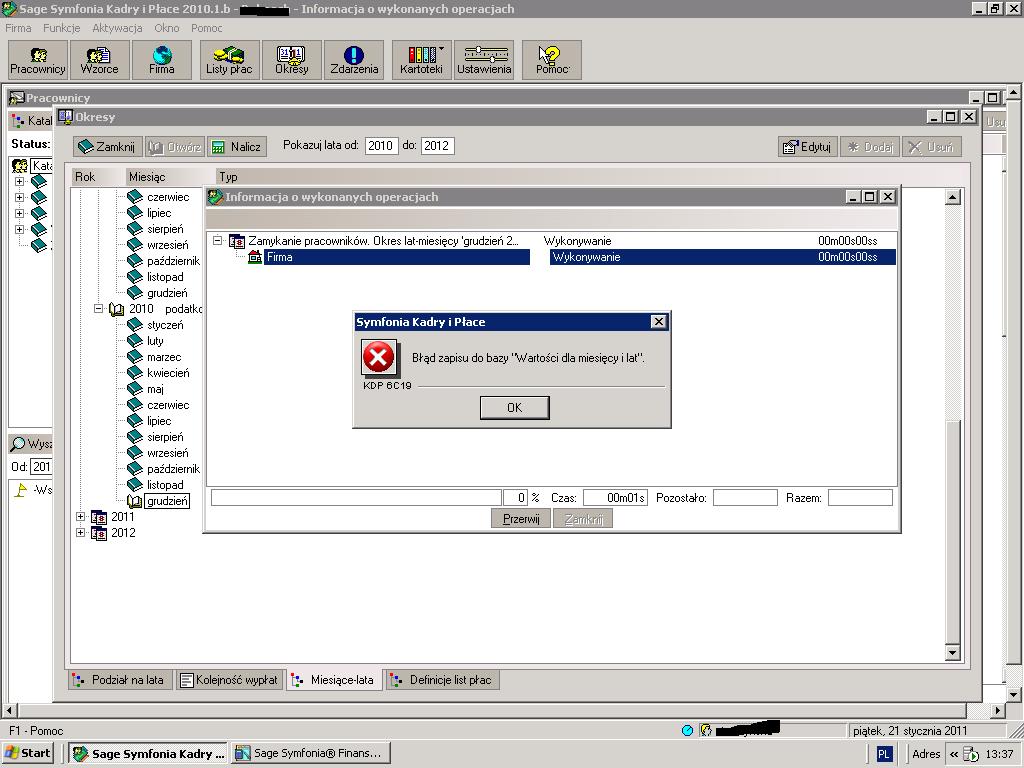This screenshot has height=768, width=1024.
Task: Expand the taskbar chevron next to Adres
Action: click(x=954, y=754)
